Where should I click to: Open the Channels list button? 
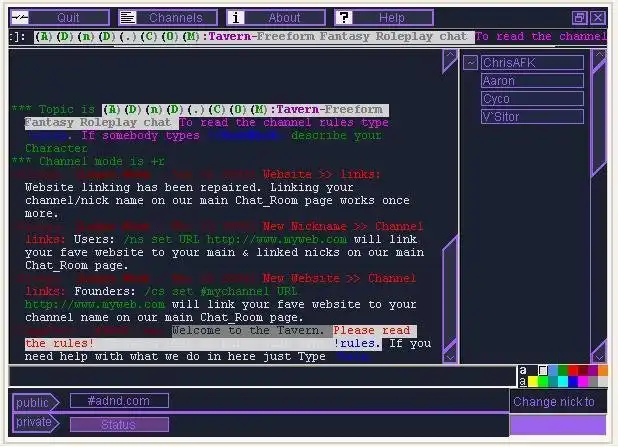pyautogui.click(x=168, y=17)
